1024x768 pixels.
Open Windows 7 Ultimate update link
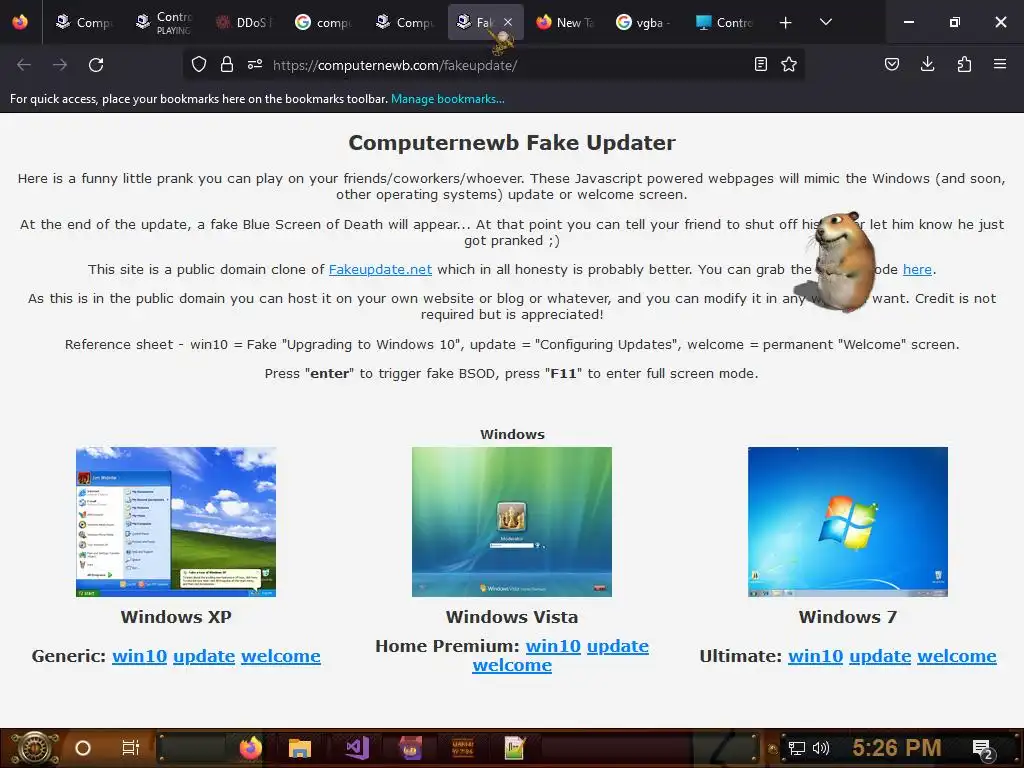pos(880,656)
